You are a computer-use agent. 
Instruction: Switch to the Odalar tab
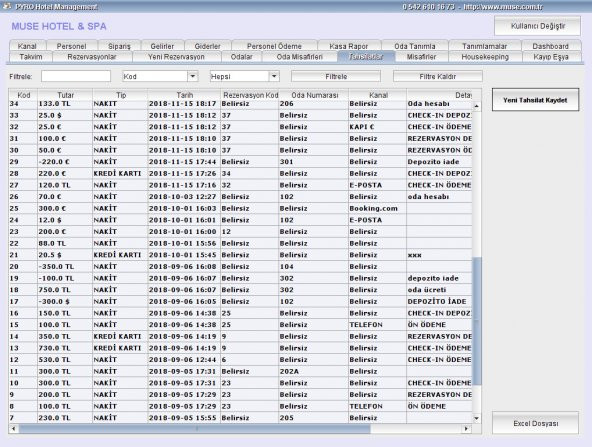tap(242, 57)
